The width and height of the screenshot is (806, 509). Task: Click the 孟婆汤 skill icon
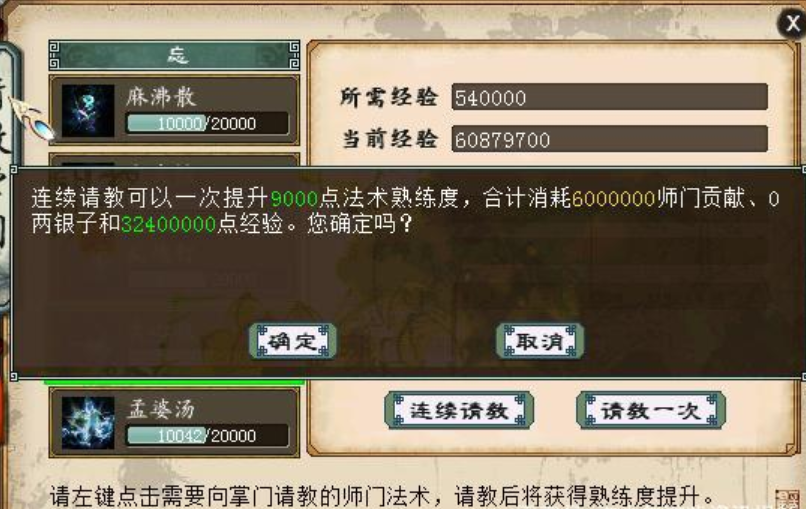pyautogui.click(x=88, y=422)
